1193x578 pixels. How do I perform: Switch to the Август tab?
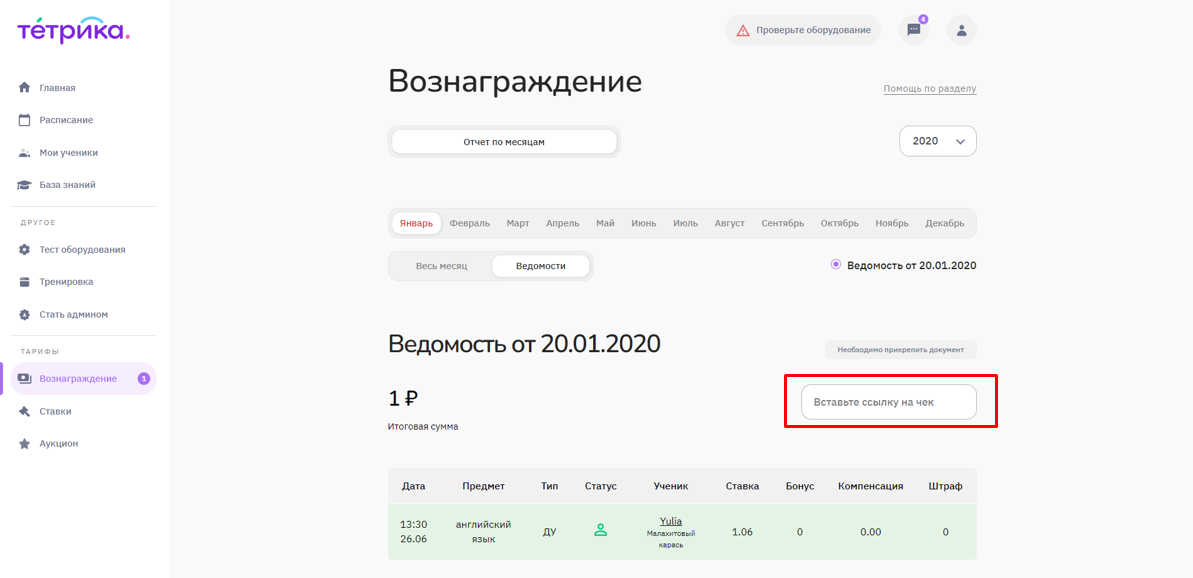(730, 223)
